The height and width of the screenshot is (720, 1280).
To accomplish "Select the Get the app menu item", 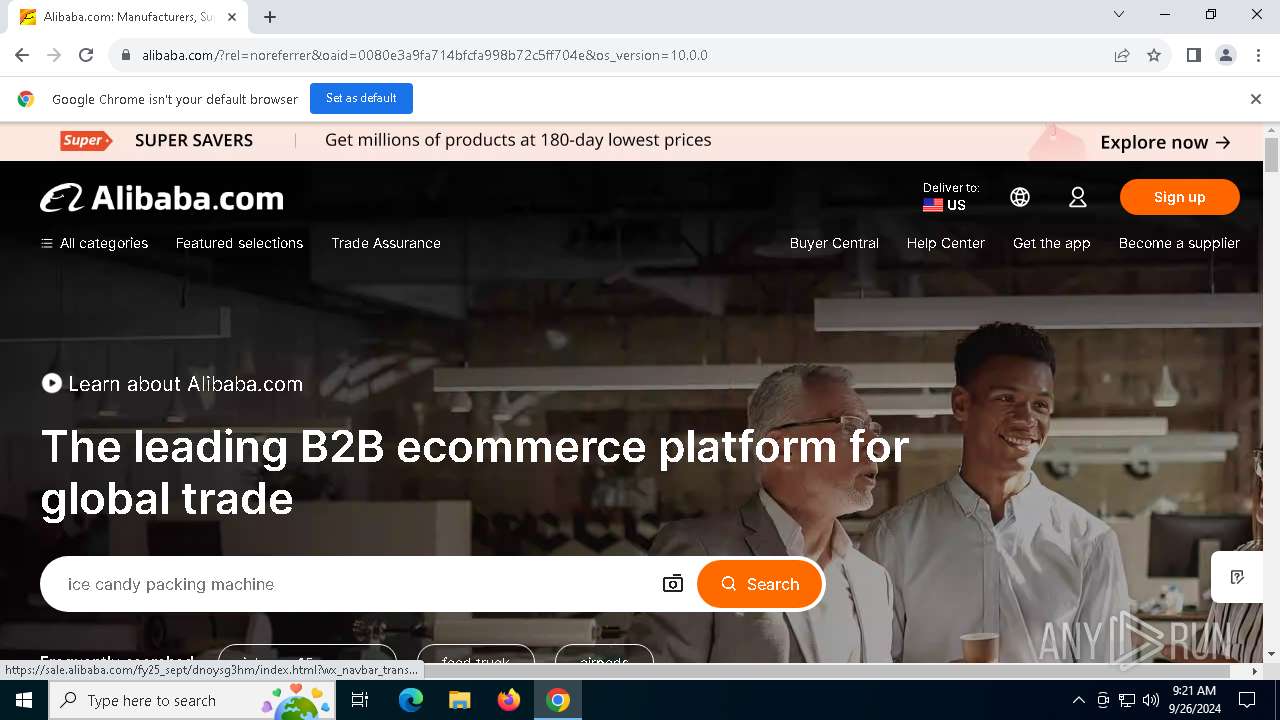I will pyautogui.click(x=1052, y=243).
